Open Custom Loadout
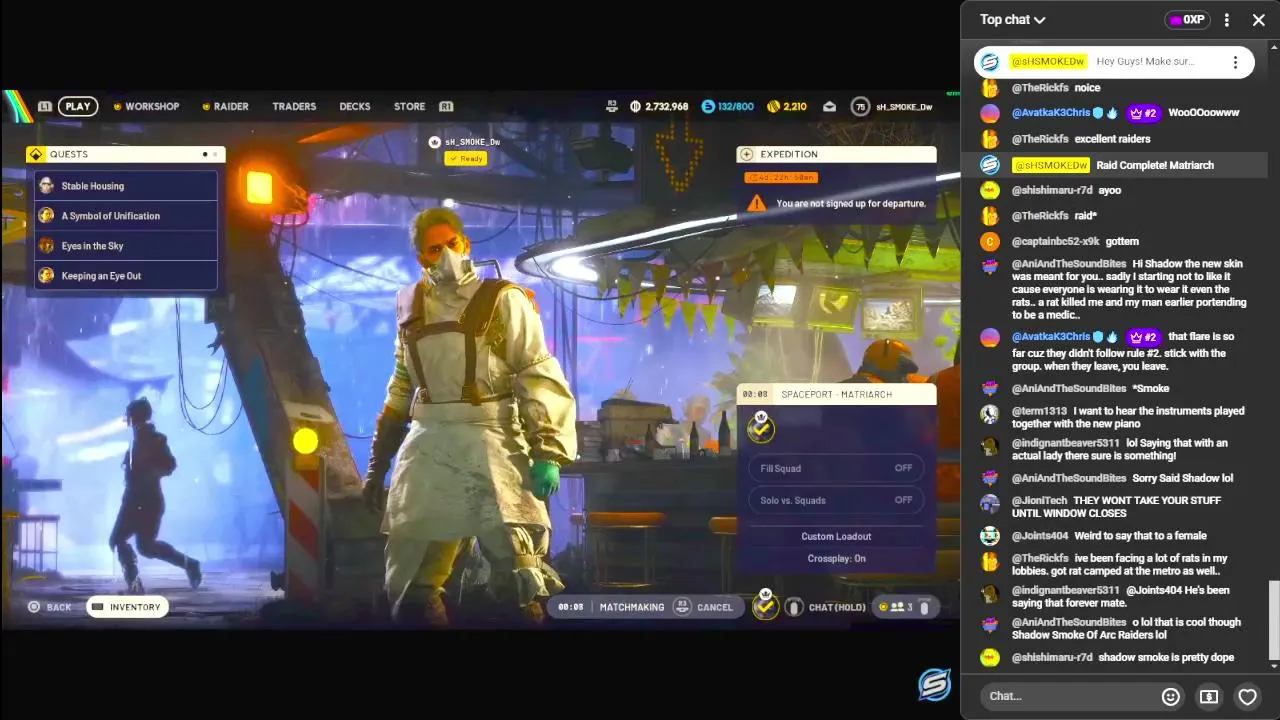The height and width of the screenshot is (720, 1280). pos(836,536)
